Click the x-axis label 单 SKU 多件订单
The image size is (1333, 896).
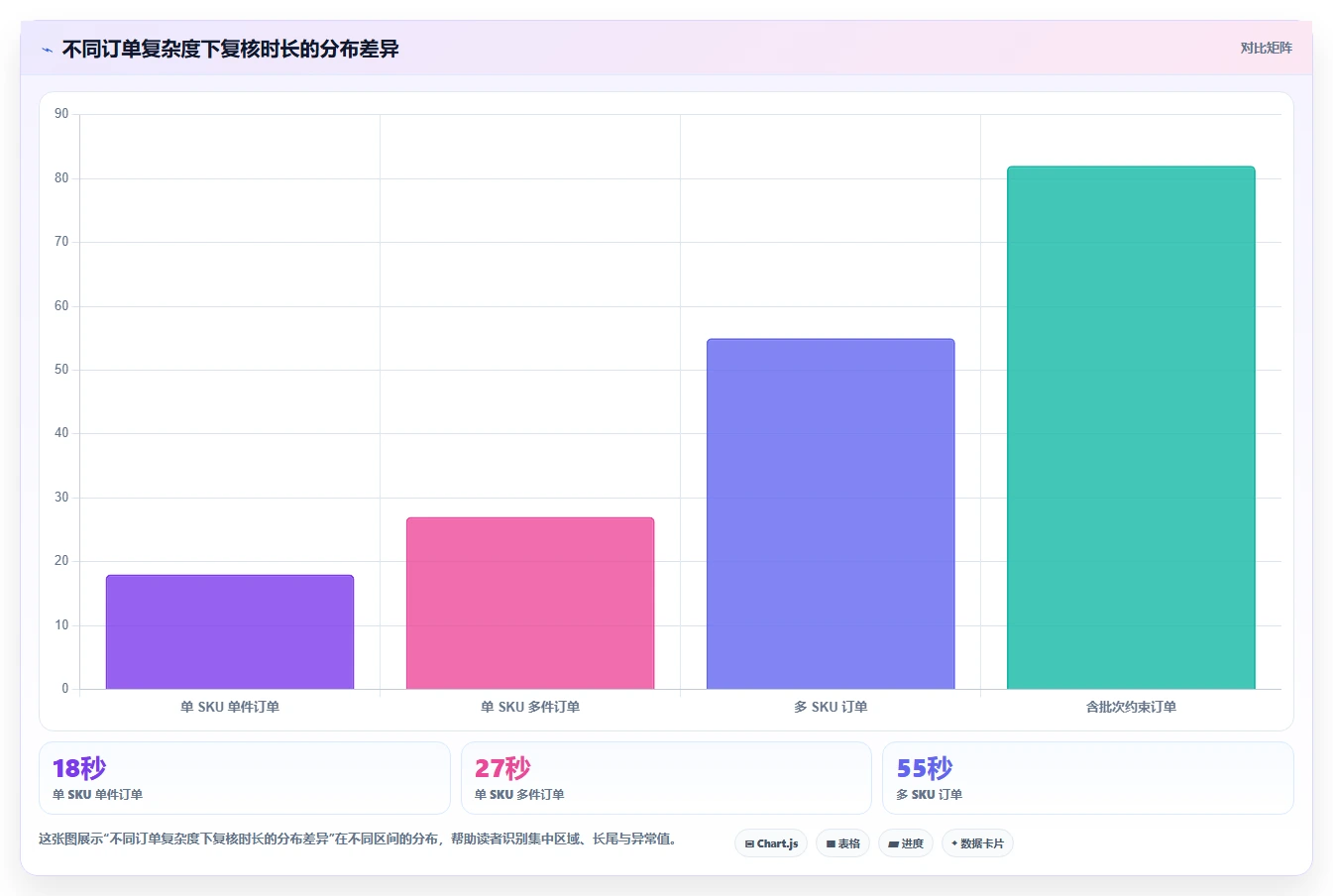[x=530, y=707]
